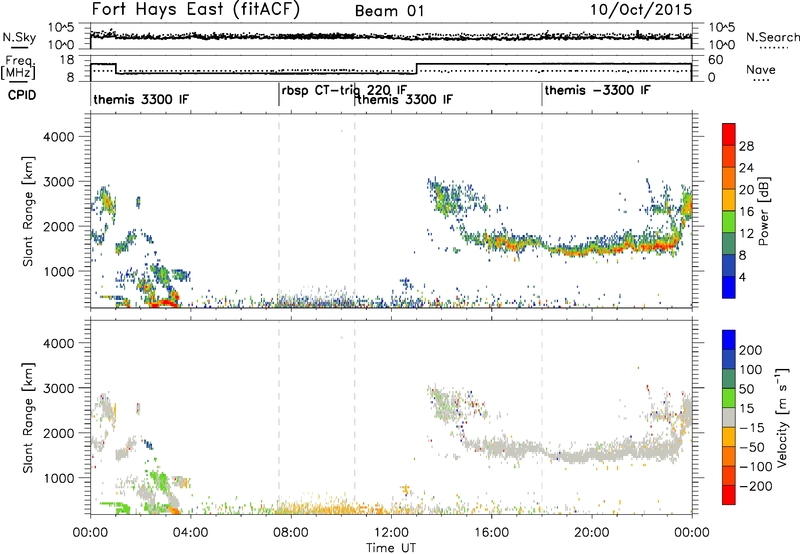Click the 'rbsp CT-trig 220 IF' label
The width and height of the screenshot is (800, 554).
[344, 90]
